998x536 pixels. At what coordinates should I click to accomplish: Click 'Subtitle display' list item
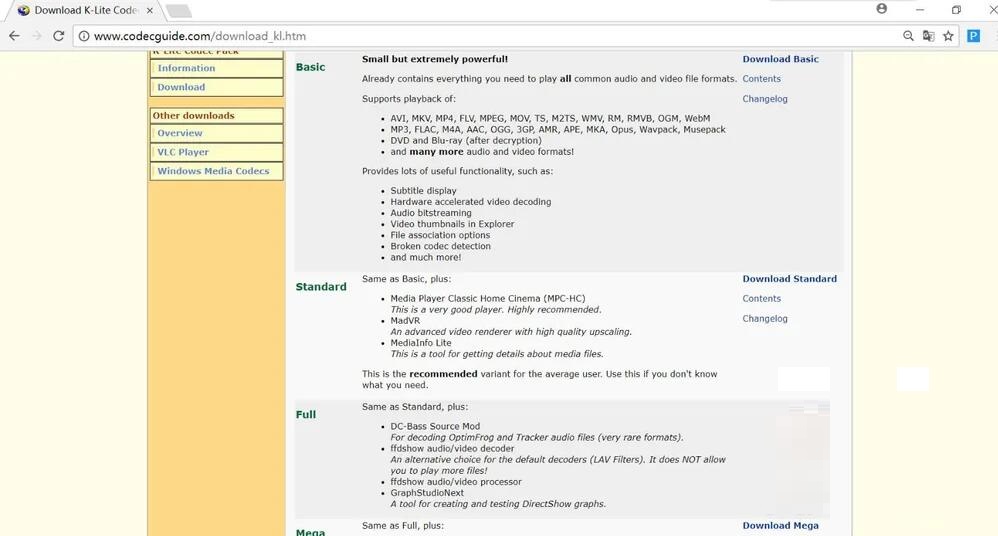pyautogui.click(x=423, y=191)
